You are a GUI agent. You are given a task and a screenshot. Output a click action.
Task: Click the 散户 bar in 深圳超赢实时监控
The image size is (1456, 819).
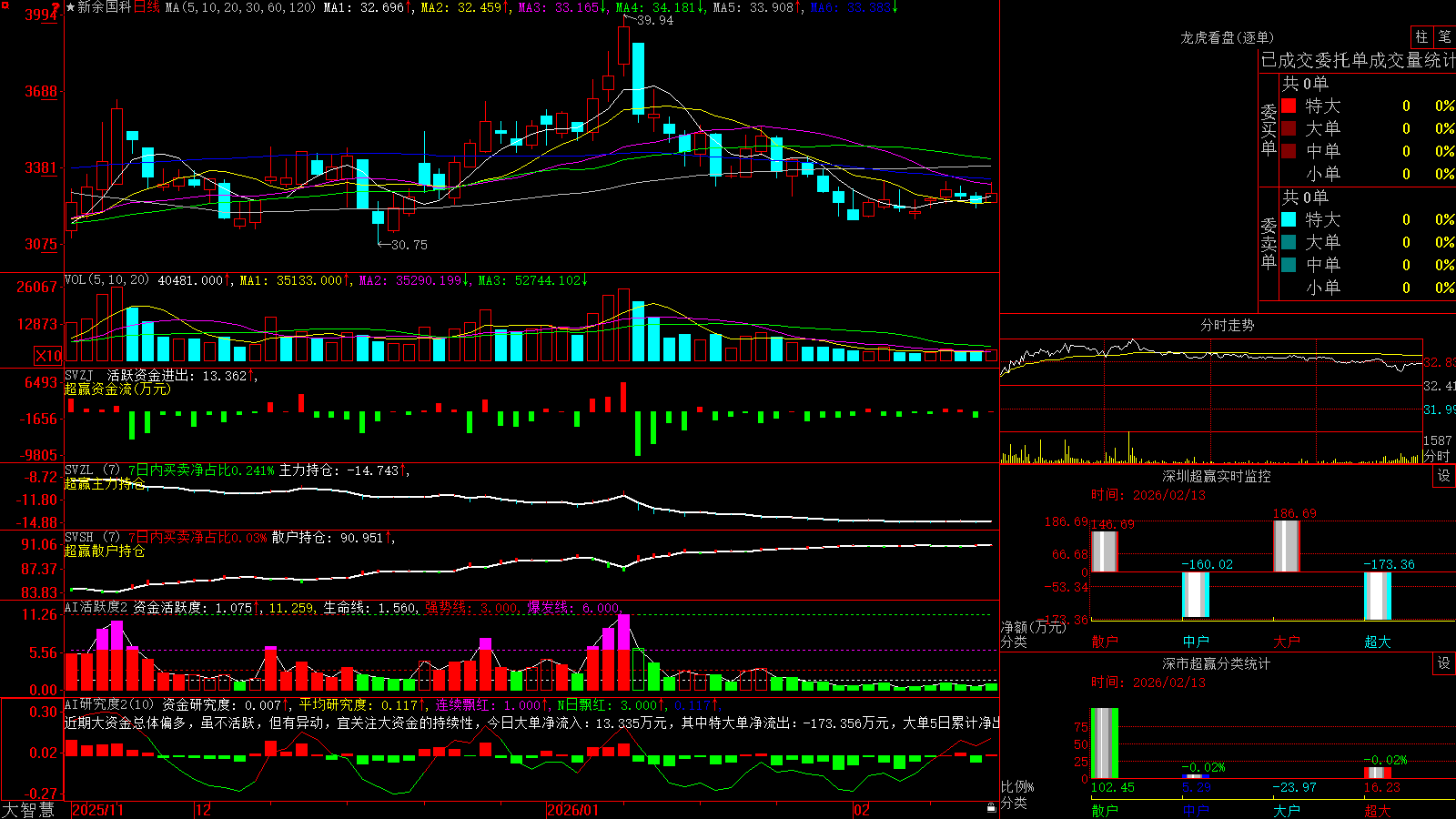1104,551
